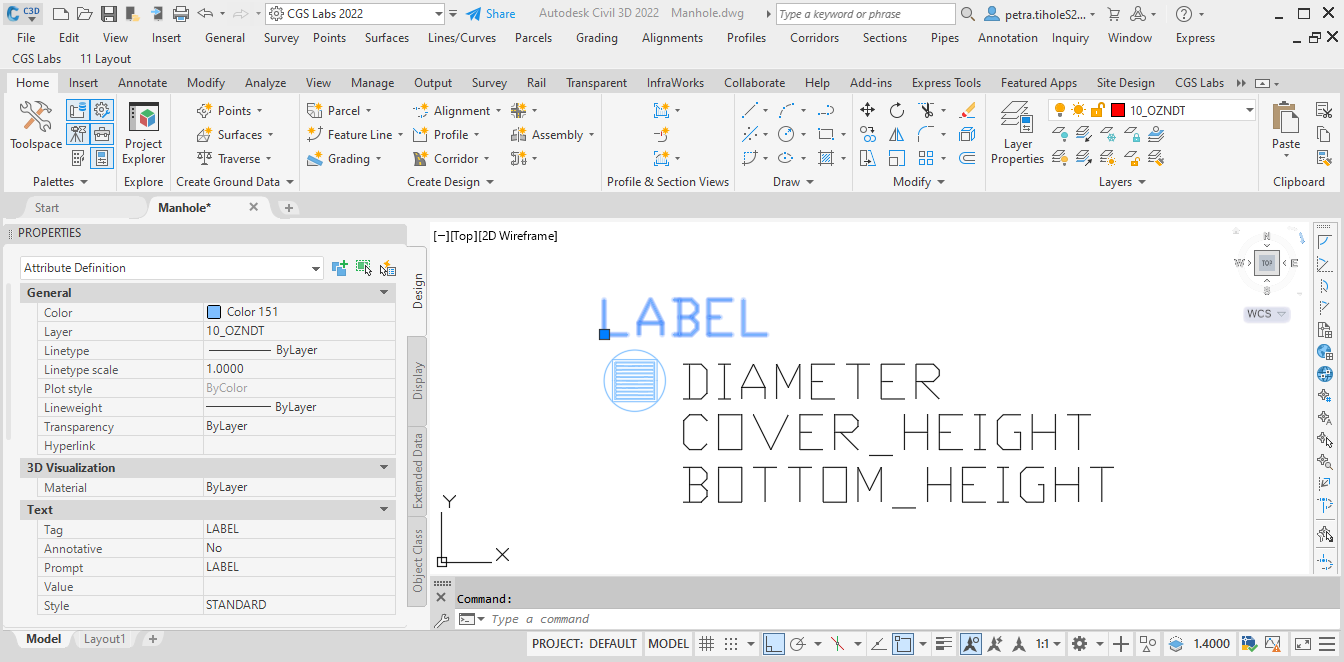Open the Pipes menu
1344x662 pixels.
coord(944,38)
